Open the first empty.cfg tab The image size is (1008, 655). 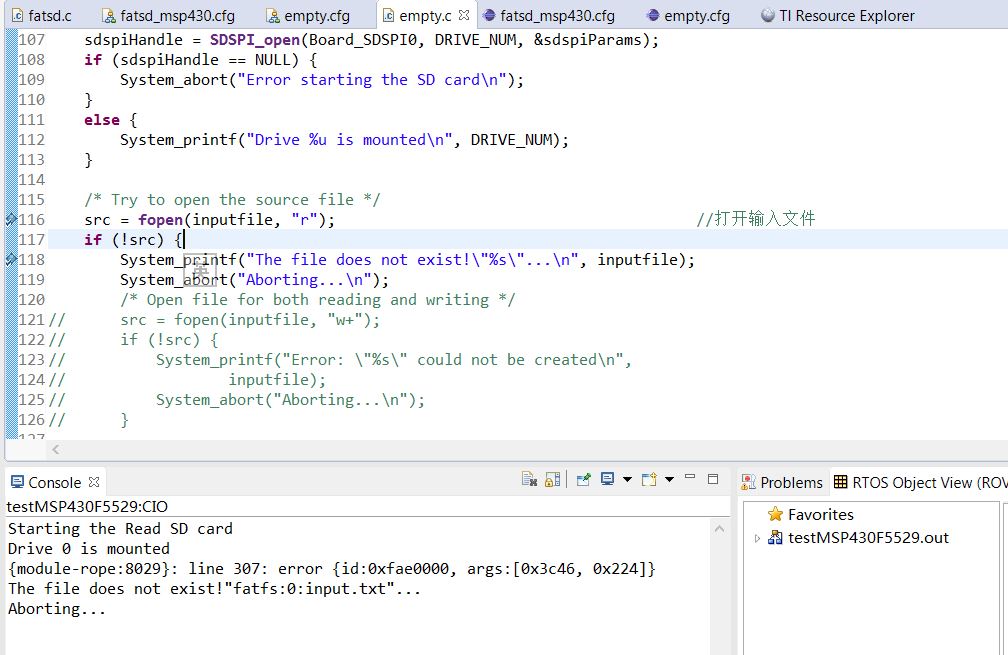[x=308, y=15]
